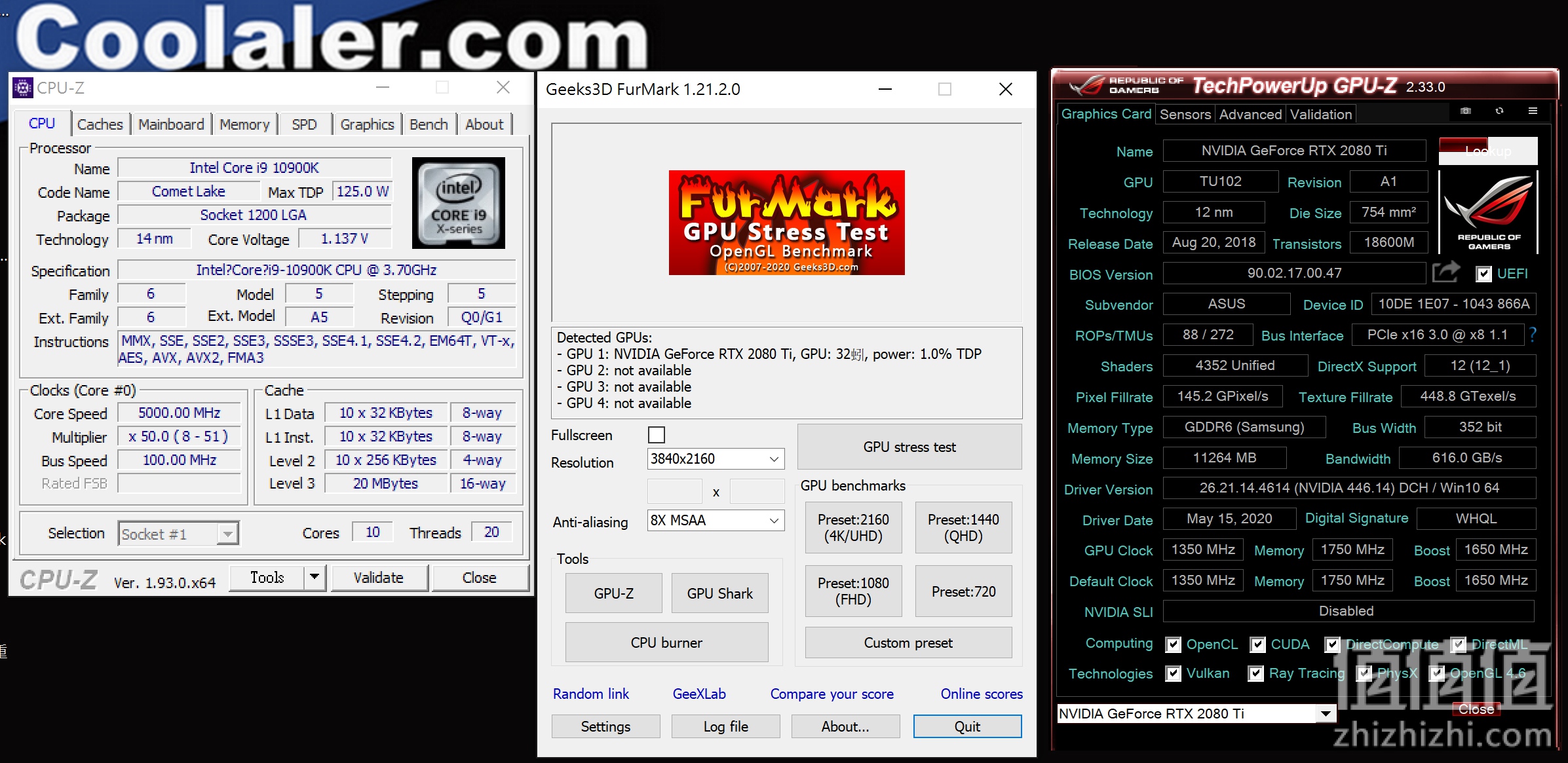Click the Tools button in CPU-Z

[x=267, y=577]
